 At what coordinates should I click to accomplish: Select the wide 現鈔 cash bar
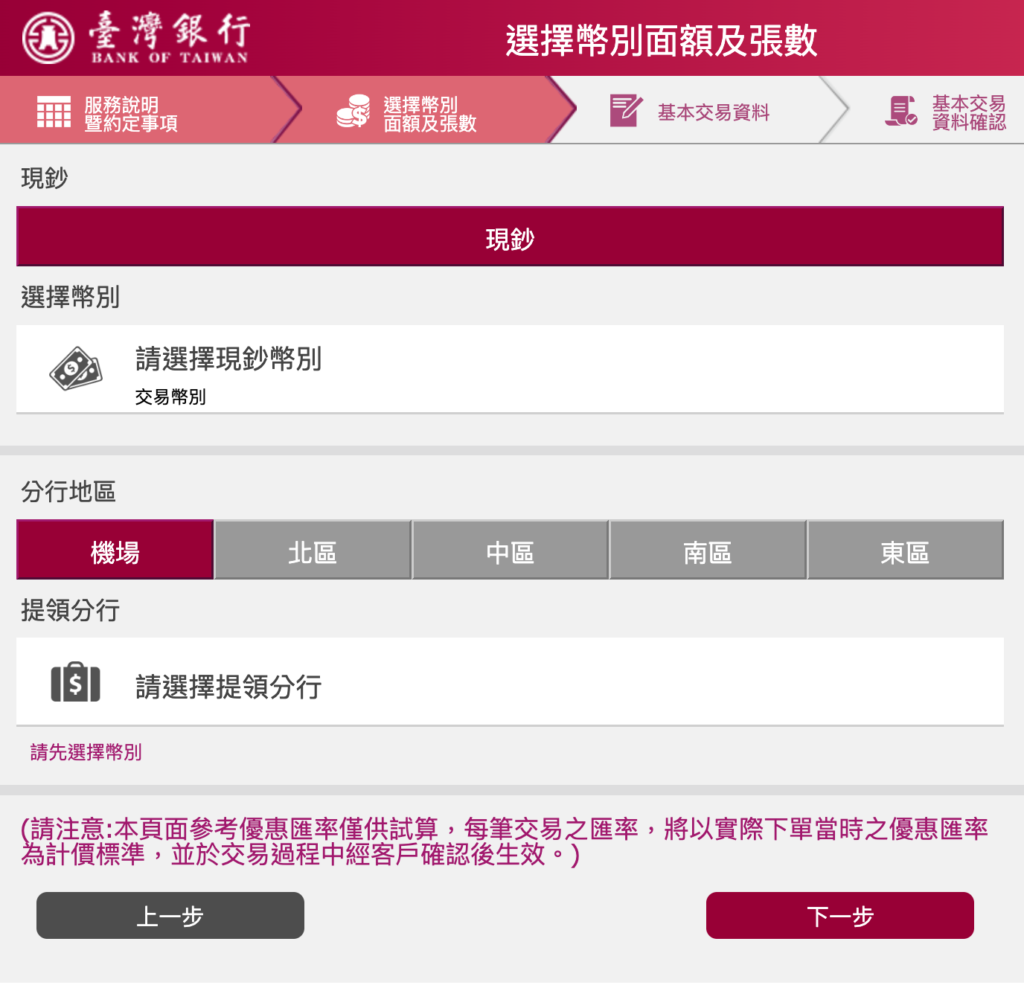pos(510,238)
